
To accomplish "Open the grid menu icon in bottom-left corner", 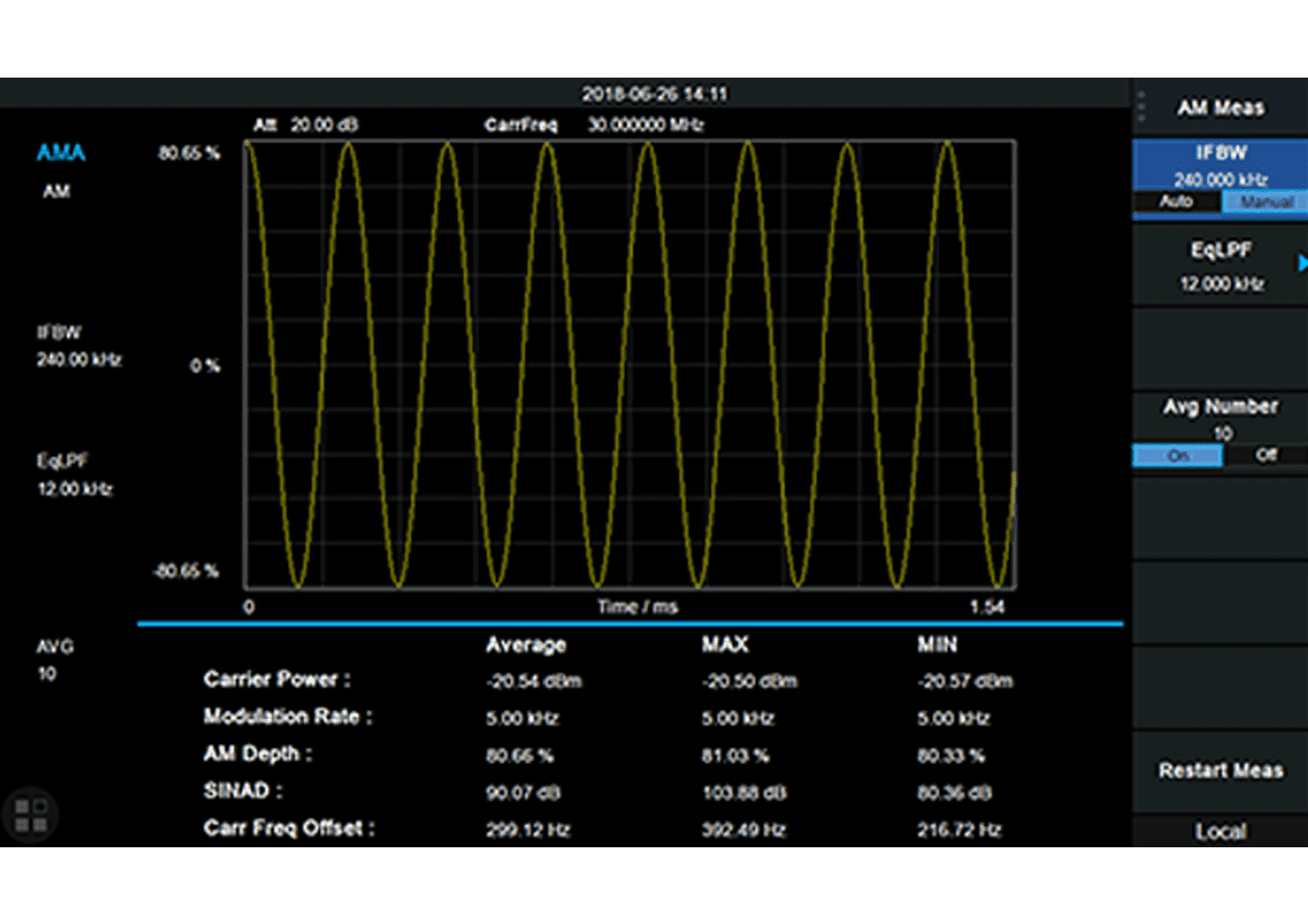I will 31,815.
